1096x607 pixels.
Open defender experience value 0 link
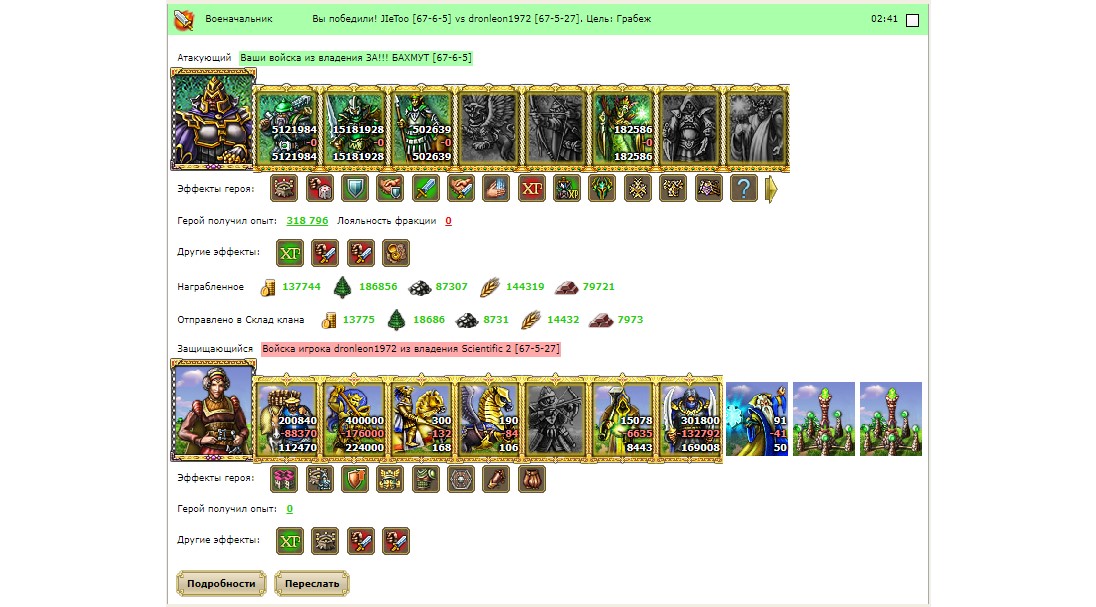pyautogui.click(x=289, y=508)
